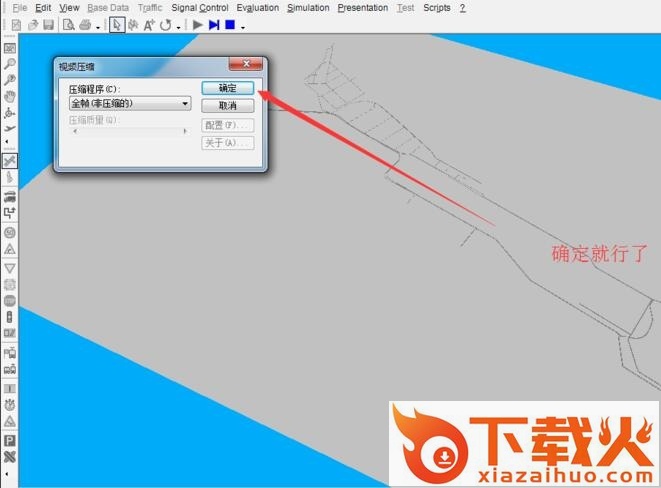Select the priority rules inverted triangle icon
Image resolution: width=661 pixels, height=488 pixels.
(x=10, y=268)
